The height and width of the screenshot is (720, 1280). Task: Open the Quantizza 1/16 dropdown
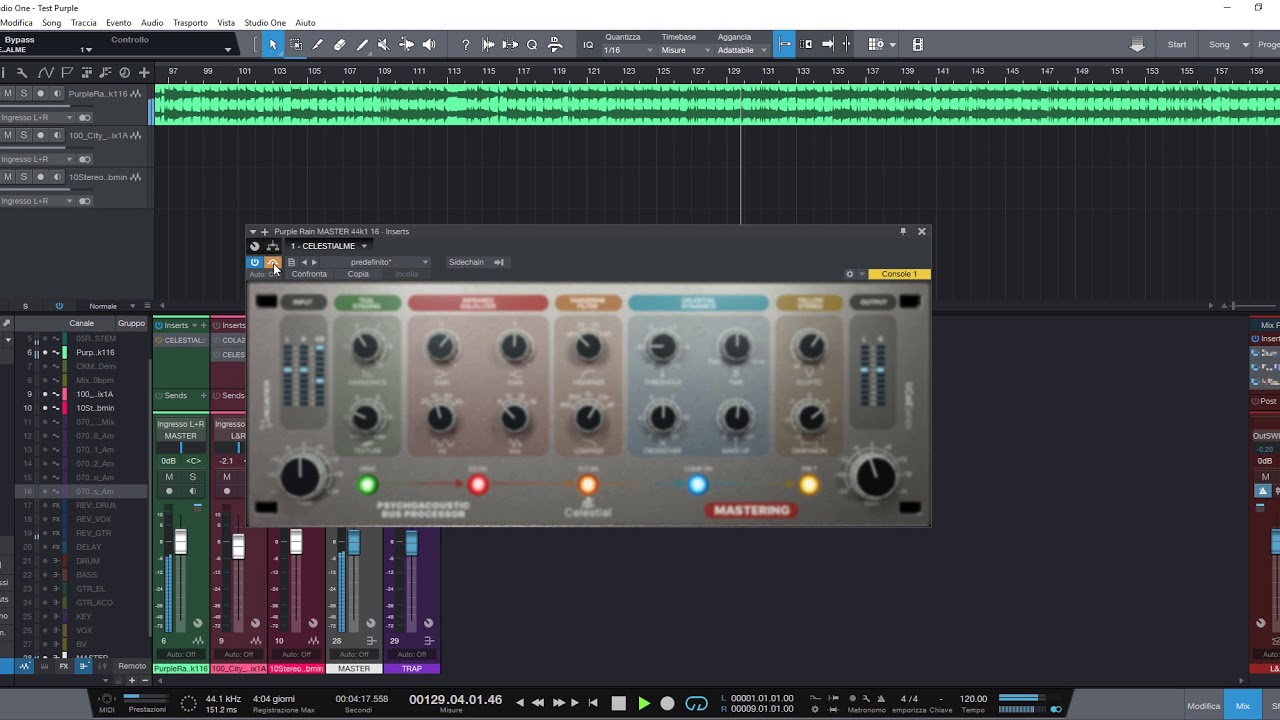tap(630, 50)
